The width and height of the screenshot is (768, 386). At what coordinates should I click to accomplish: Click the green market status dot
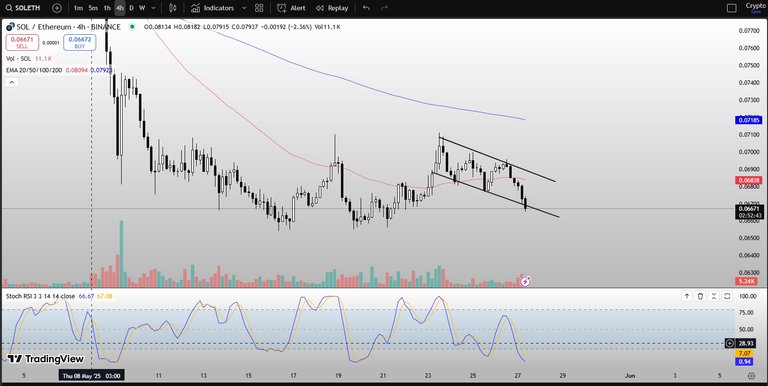tap(132, 27)
